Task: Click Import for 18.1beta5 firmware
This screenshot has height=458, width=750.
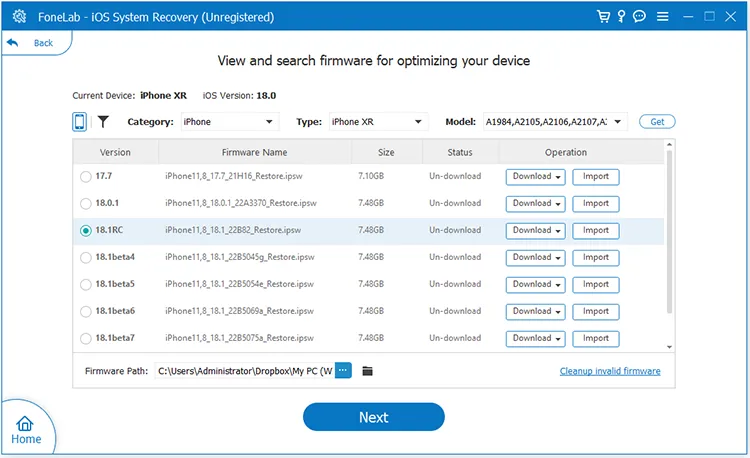Action: (596, 284)
